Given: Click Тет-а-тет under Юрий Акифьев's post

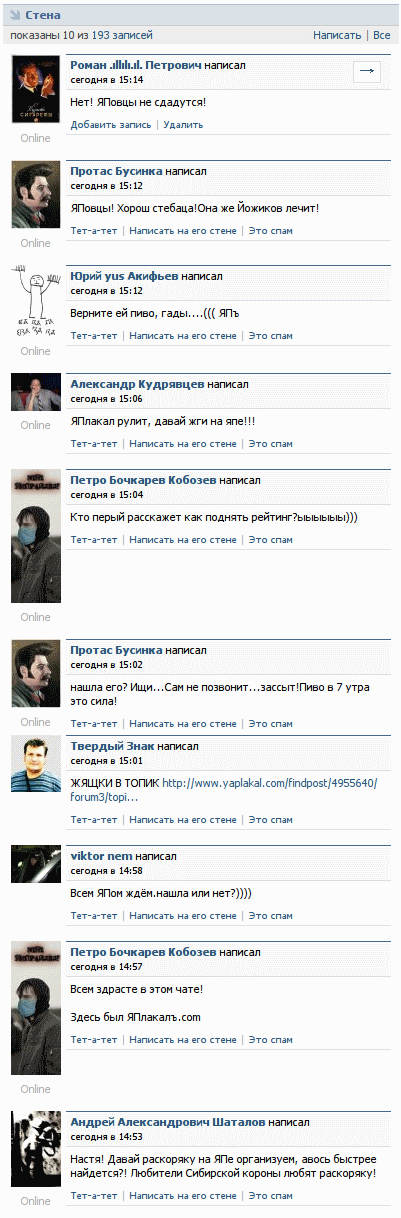Looking at the screenshot, I should click(x=94, y=336).
